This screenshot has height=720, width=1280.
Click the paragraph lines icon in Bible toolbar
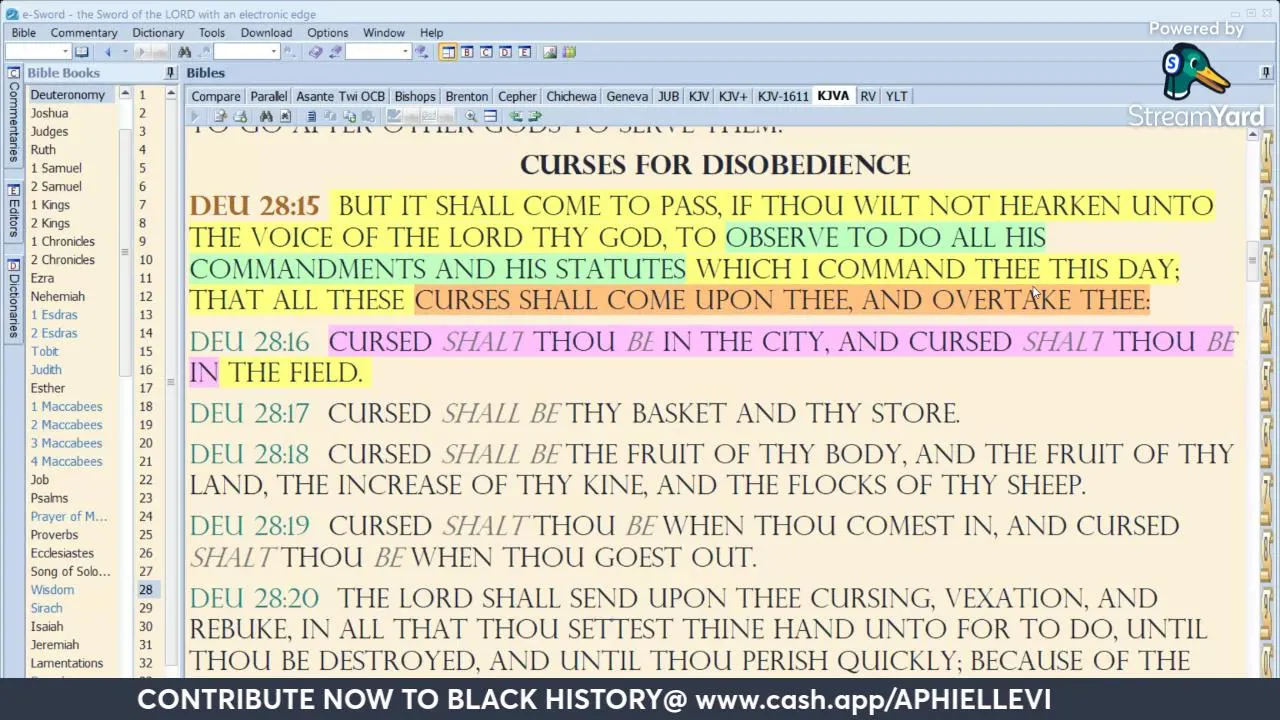312,116
